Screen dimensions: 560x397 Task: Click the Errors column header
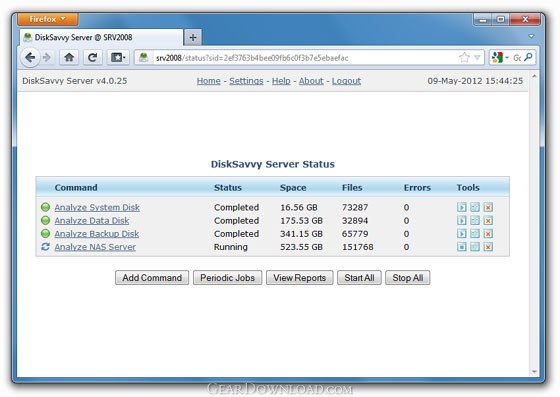pos(417,187)
